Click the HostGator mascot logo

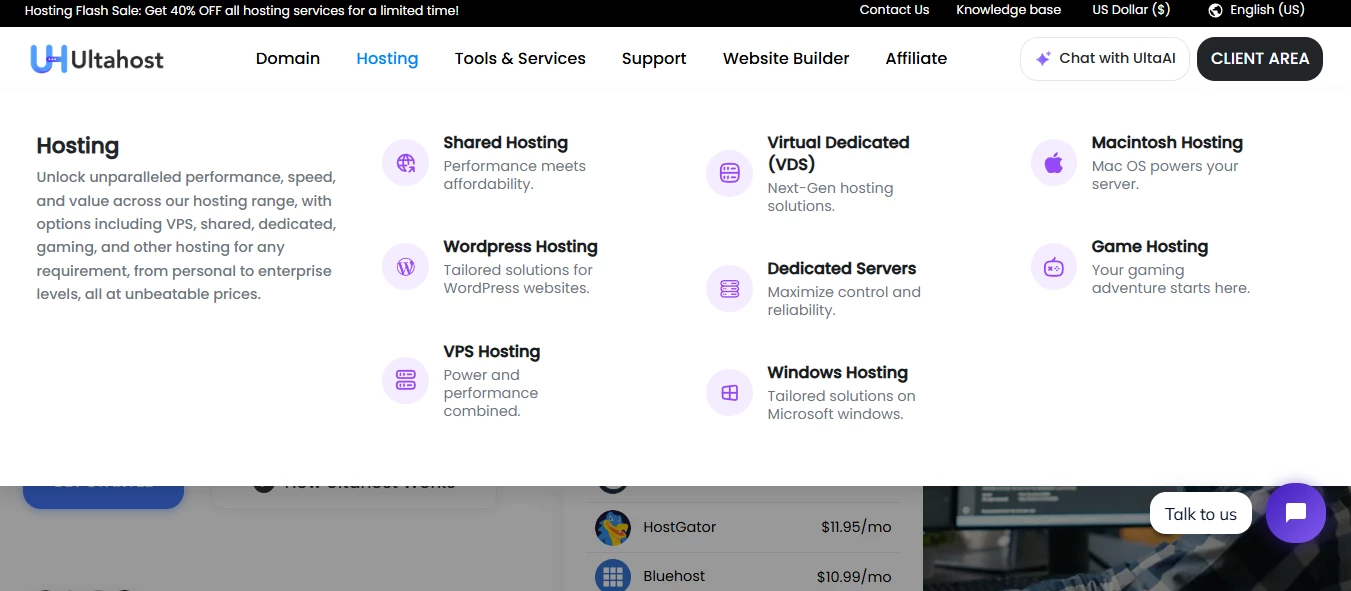[613, 527]
